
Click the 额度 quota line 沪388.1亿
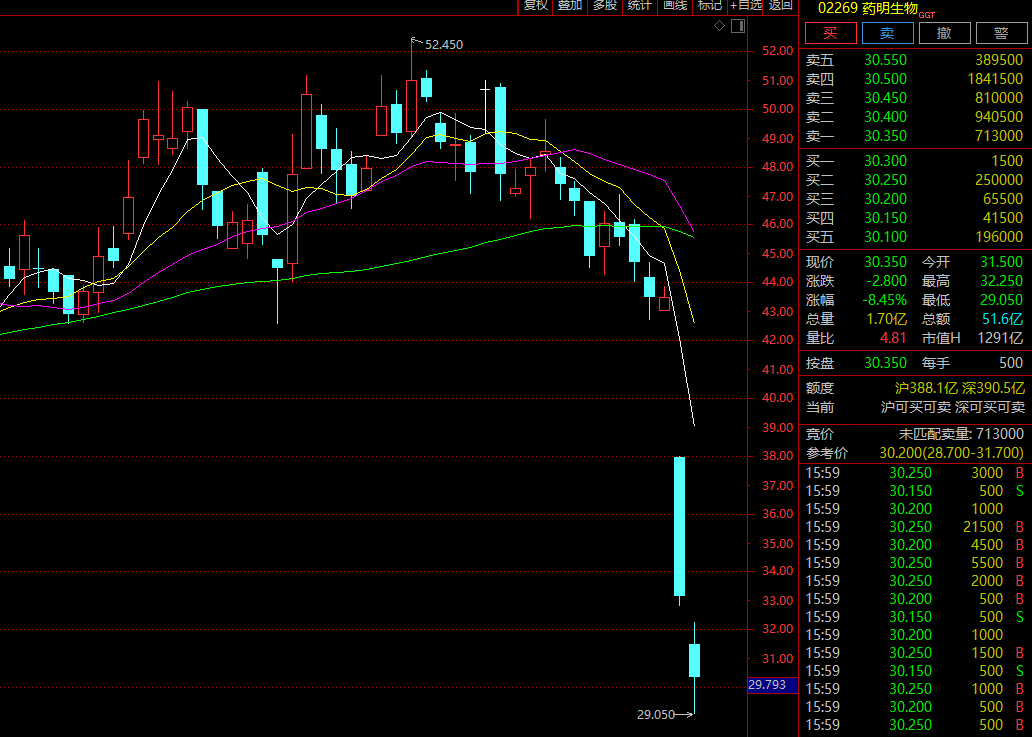click(x=925, y=388)
